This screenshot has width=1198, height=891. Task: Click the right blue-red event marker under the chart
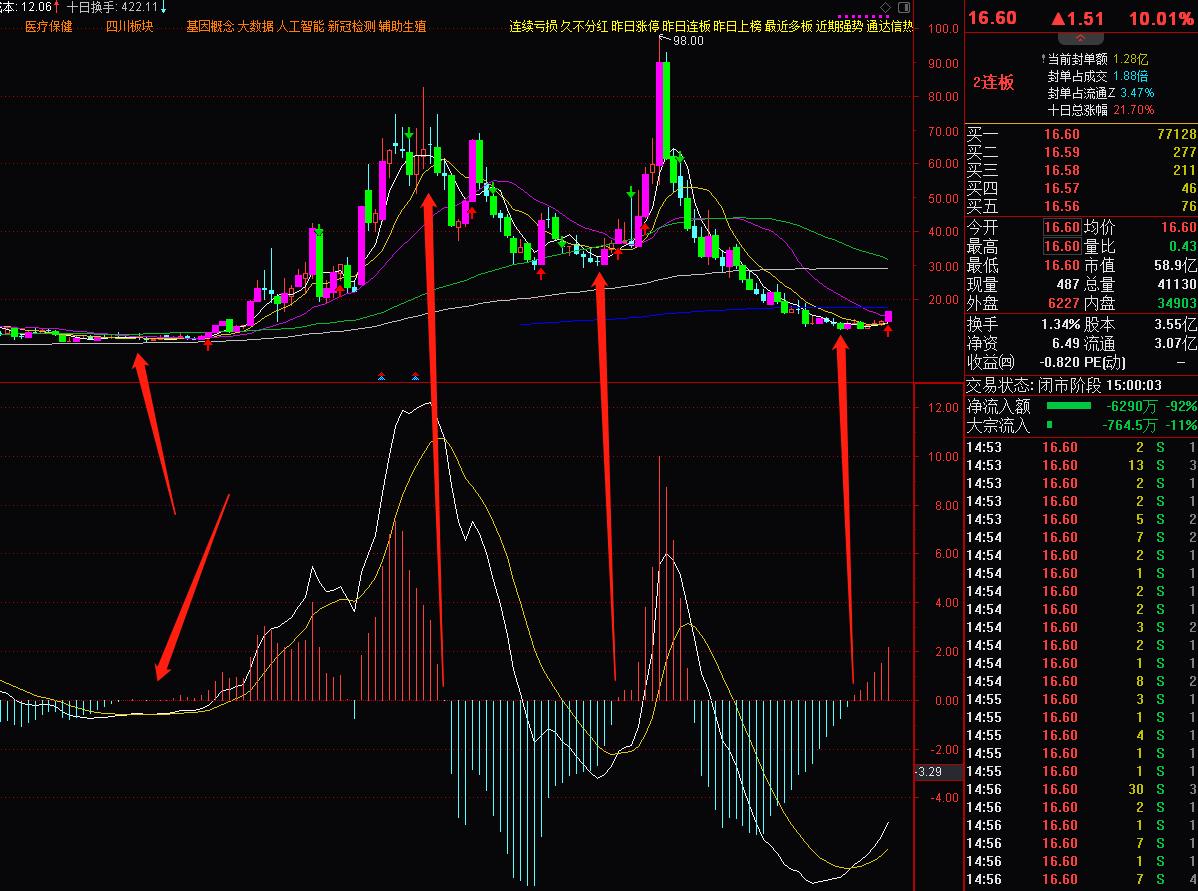tap(415, 376)
